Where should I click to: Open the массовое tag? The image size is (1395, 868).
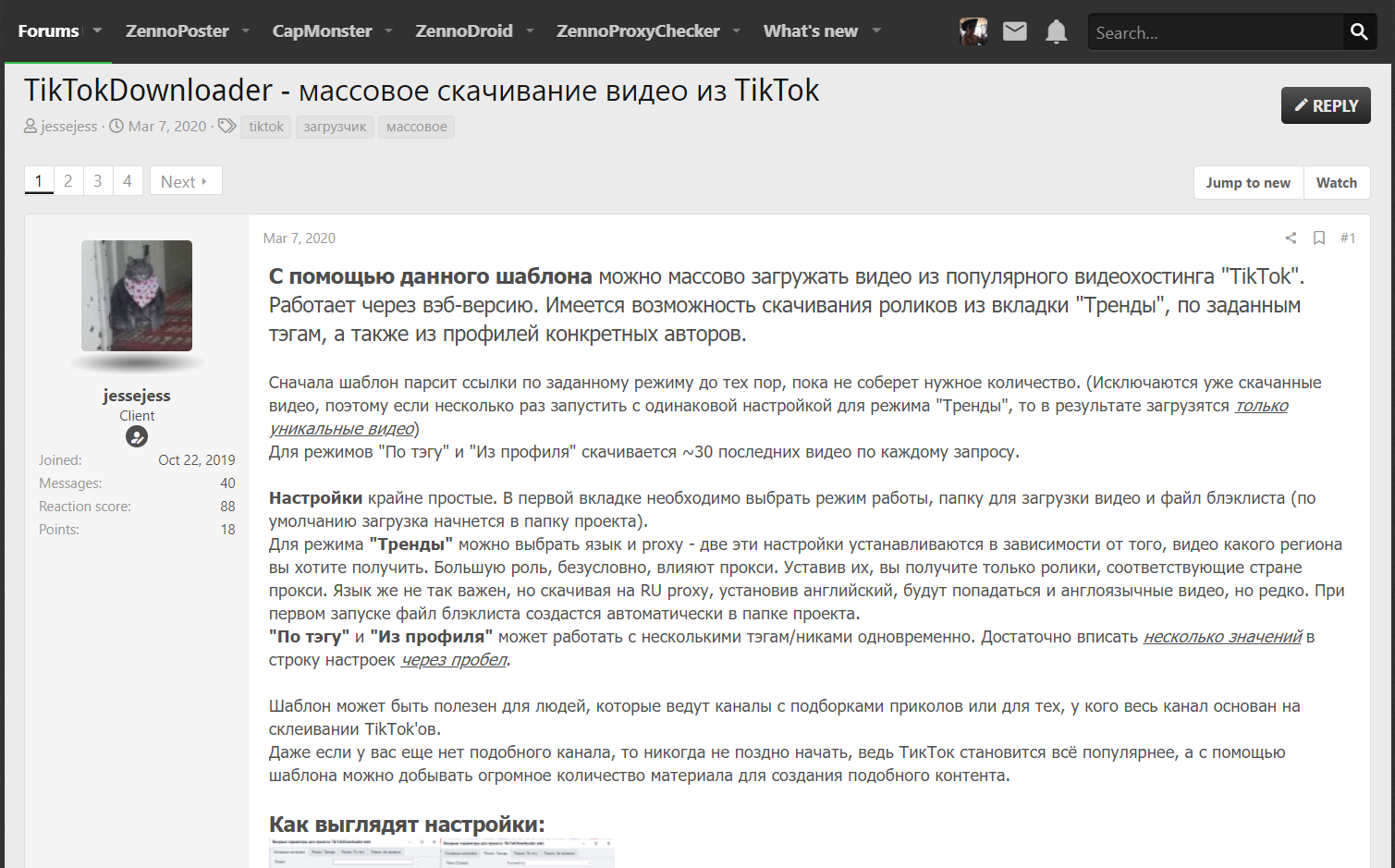pos(416,127)
